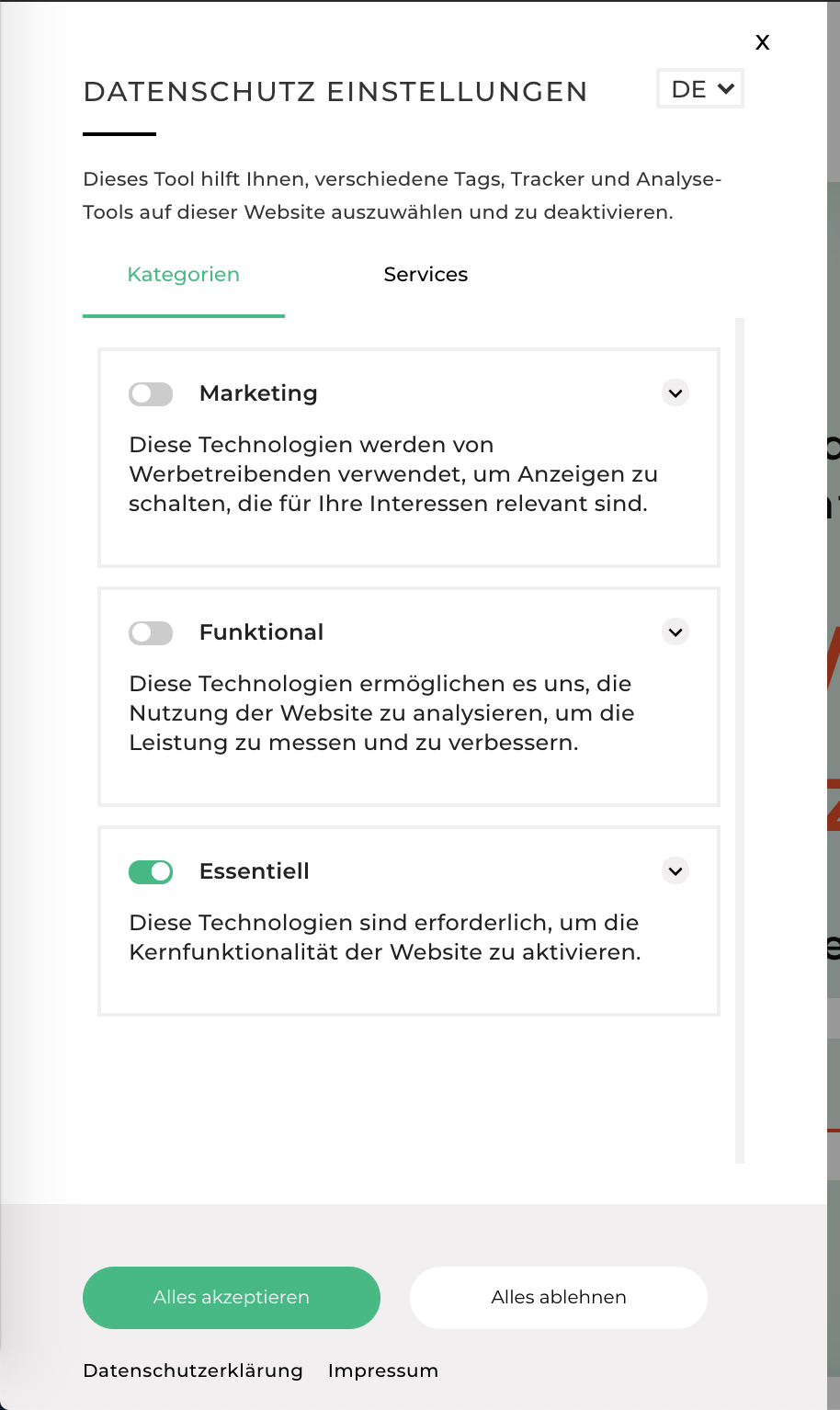This screenshot has height=1410, width=840.
Task: Click the Marketing category title
Action: click(x=258, y=393)
